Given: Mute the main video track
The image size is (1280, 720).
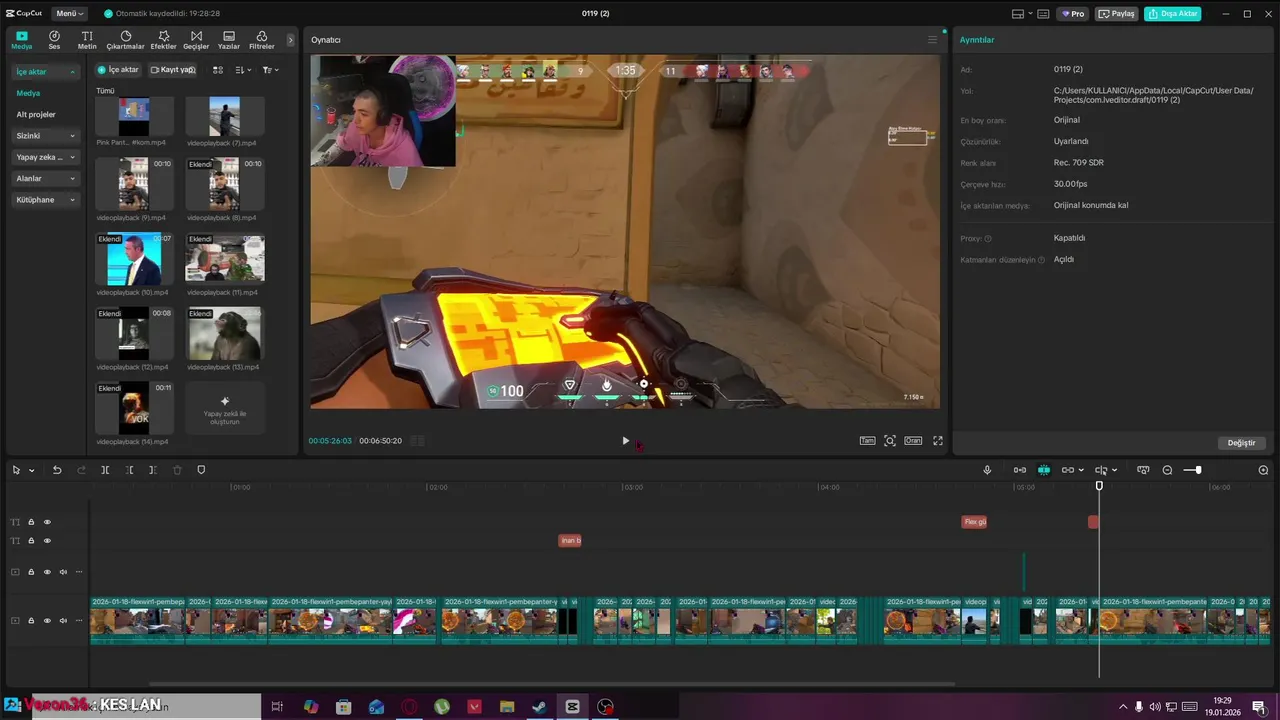Looking at the screenshot, I should [x=63, y=621].
